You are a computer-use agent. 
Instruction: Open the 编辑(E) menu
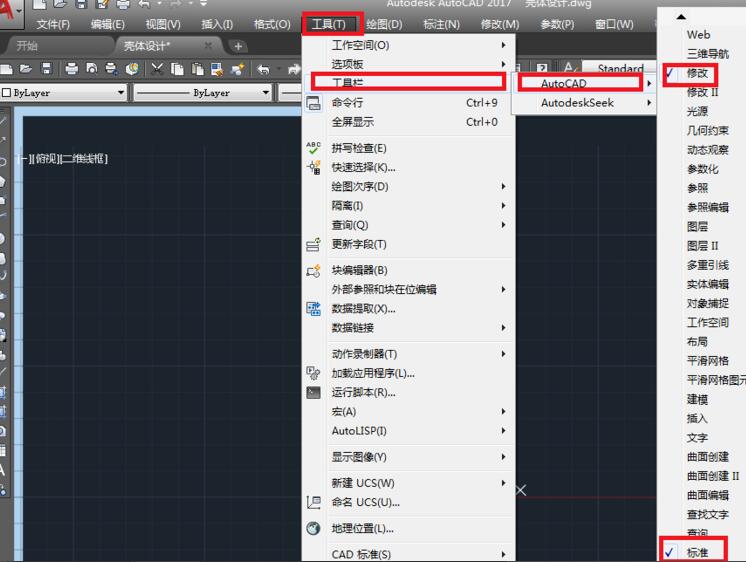[x=108, y=24]
